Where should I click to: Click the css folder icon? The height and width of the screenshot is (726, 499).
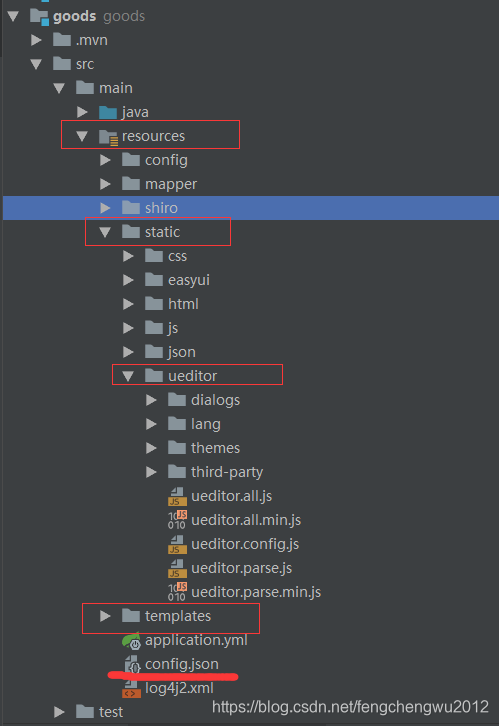[154, 256]
